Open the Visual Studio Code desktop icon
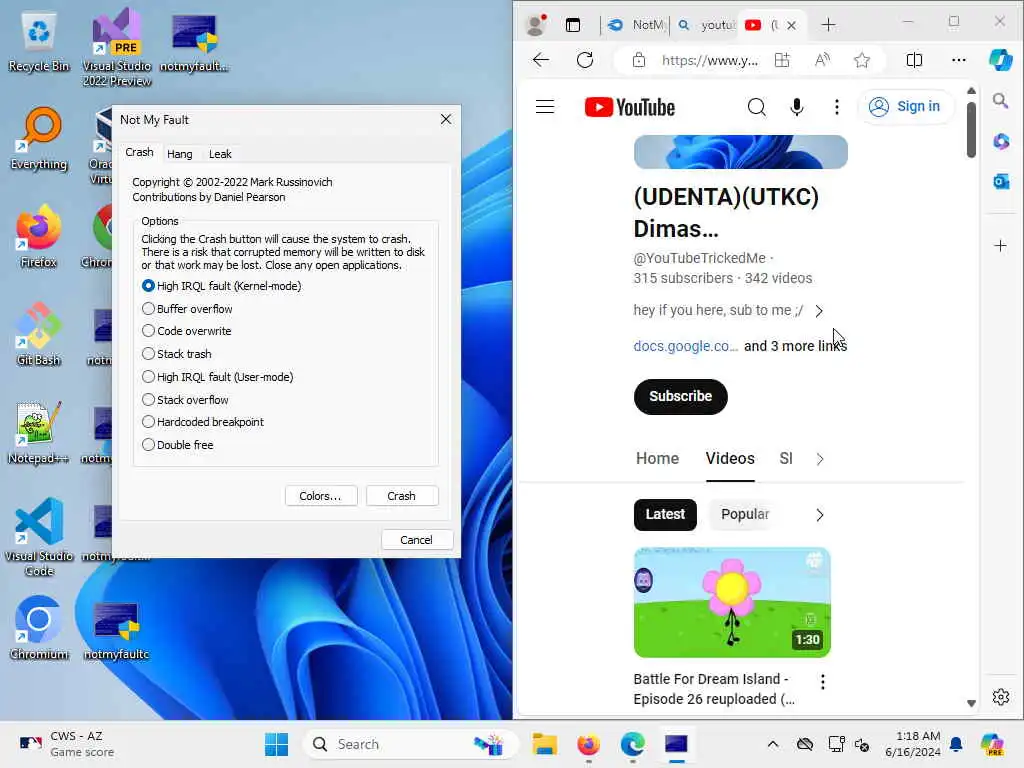Viewport: 1024px width, 768px height. [39, 537]
